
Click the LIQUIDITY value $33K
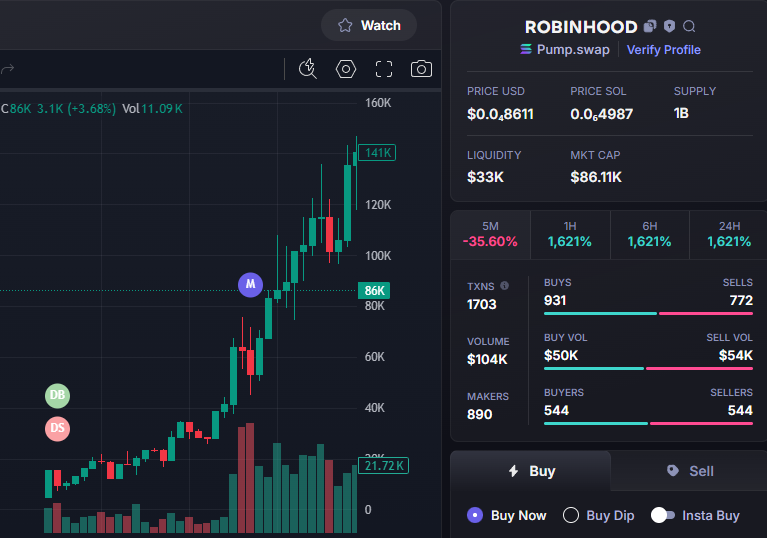(485, 177)
